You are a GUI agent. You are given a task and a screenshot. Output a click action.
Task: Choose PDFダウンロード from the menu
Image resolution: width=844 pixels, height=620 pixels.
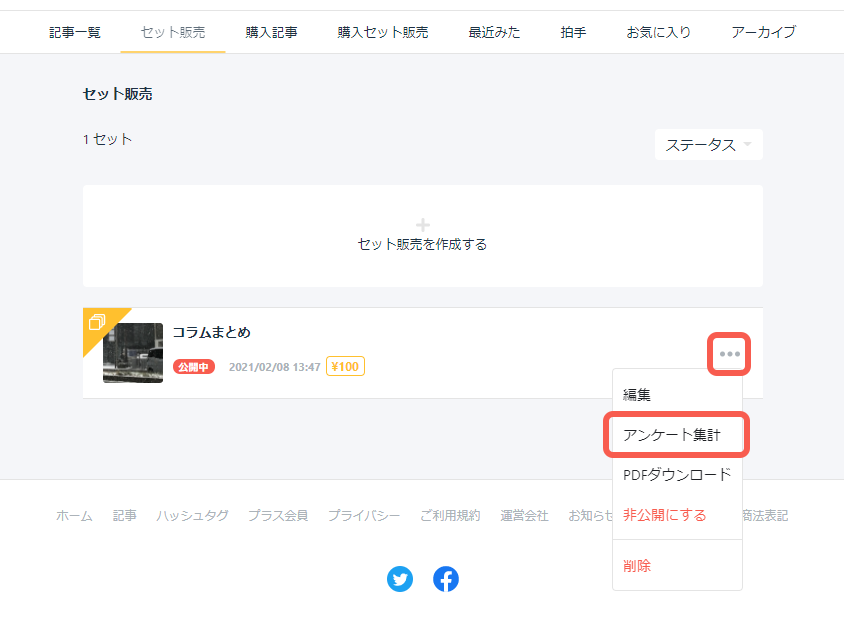click(x=677, y=475)
